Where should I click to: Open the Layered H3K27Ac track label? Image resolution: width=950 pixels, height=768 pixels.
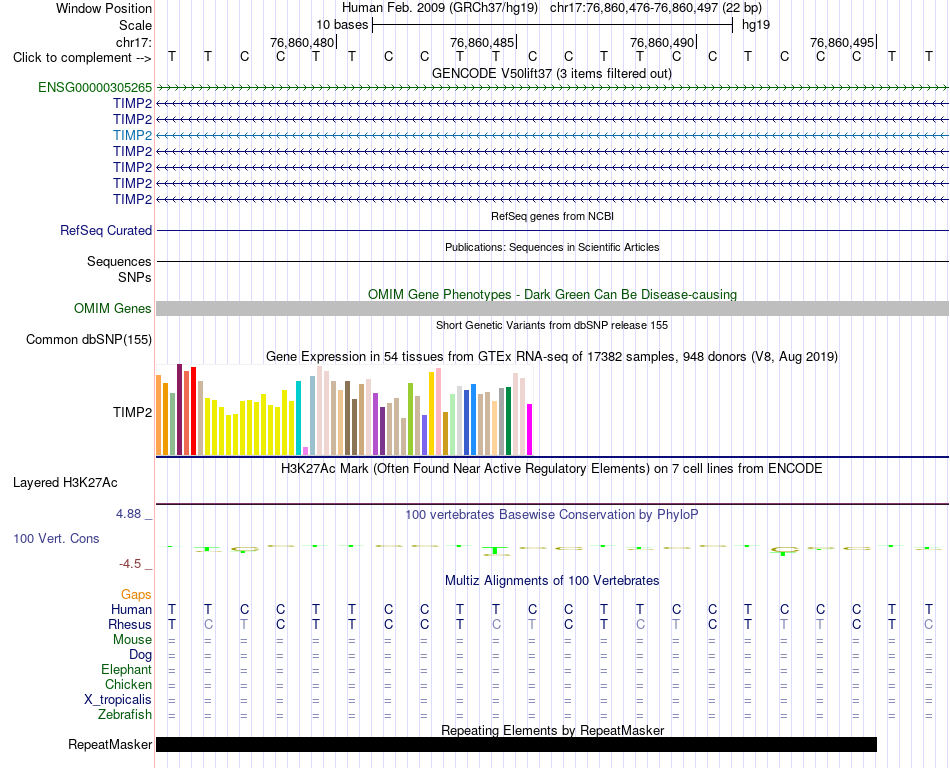tap(65, 483)
